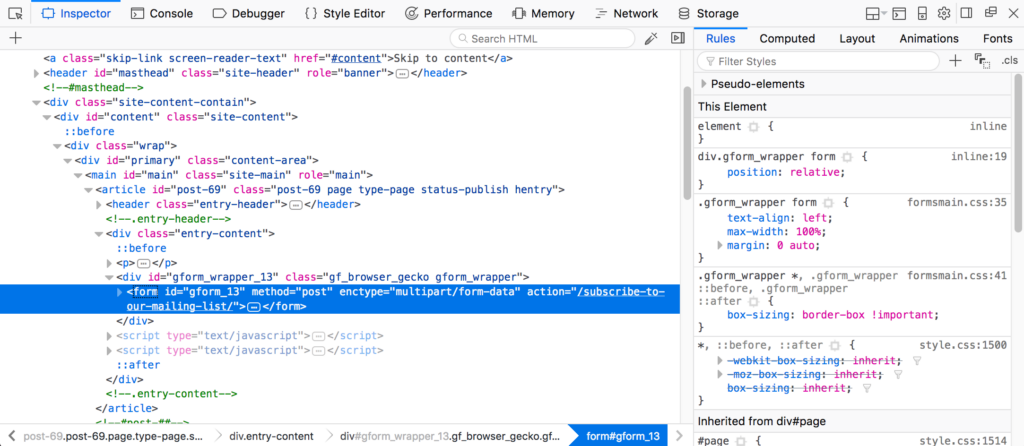Switch to the Network tab
This screenshot has width=1024, height=446.
pyautogui.click(x=626, y=13)
